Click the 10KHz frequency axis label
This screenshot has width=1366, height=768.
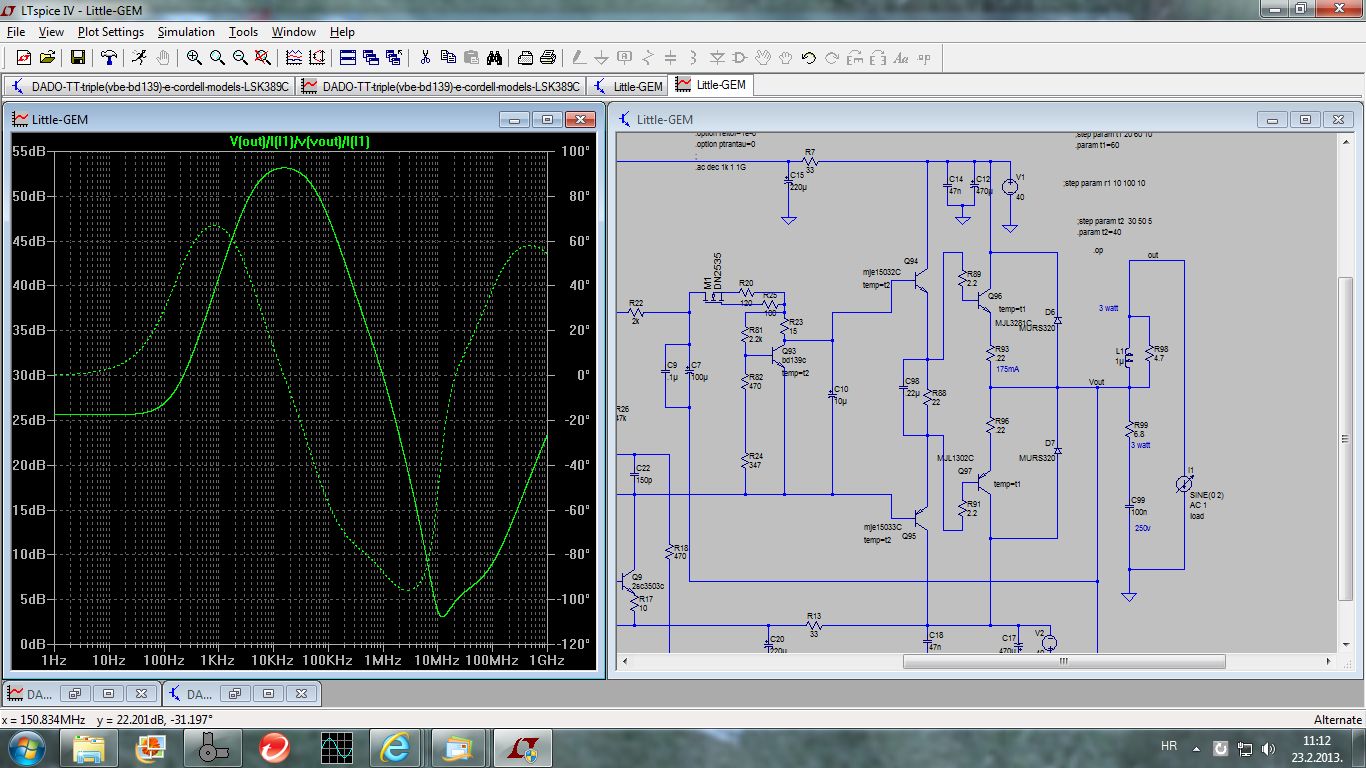point(273,660)
